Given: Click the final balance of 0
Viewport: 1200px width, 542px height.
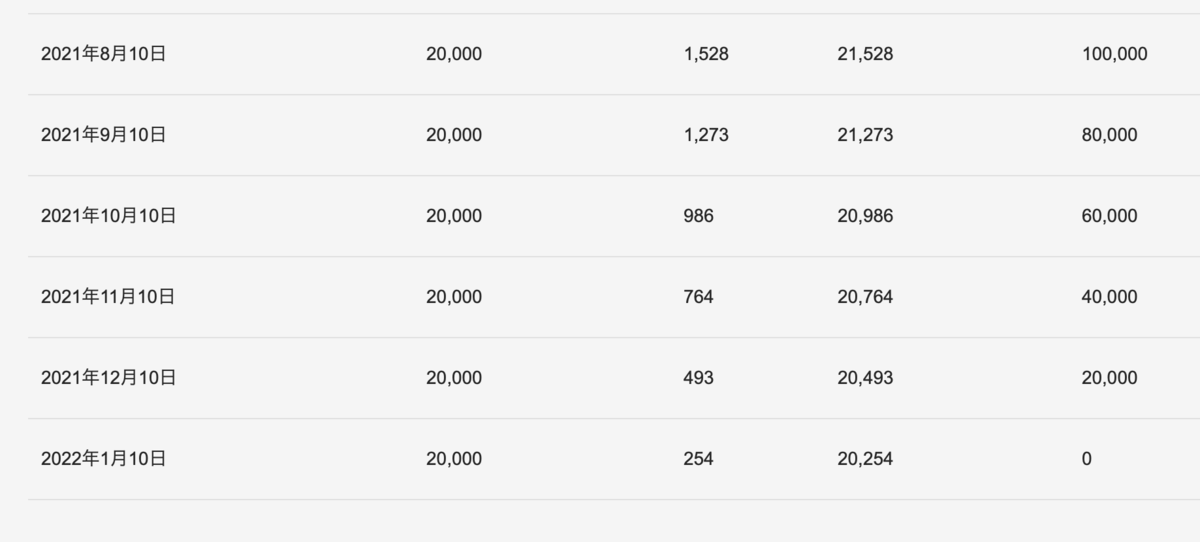Looking at the screenshot, I should tap(1087, 459).
